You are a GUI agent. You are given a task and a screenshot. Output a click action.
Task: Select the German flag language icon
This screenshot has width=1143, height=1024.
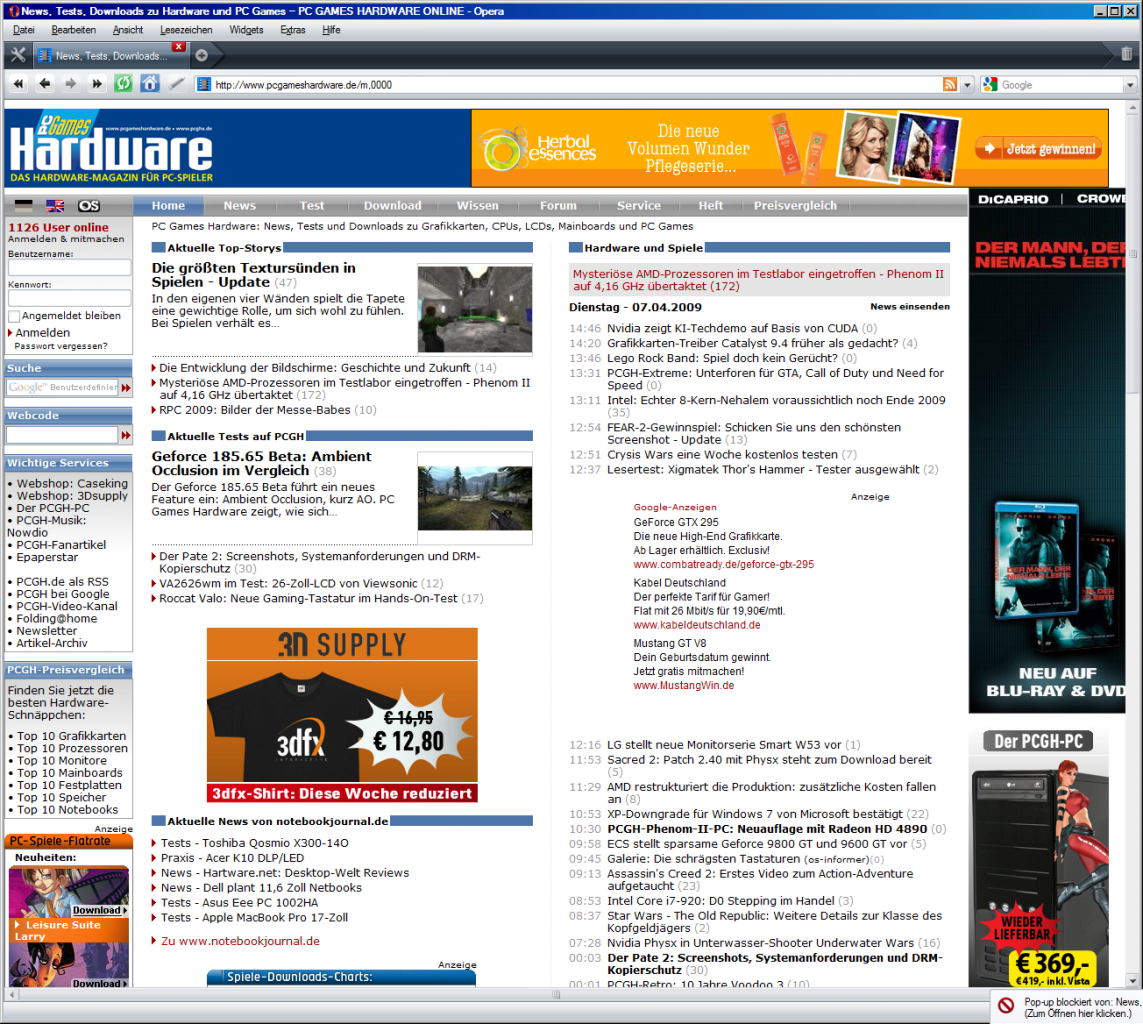(x=23, y=206)
